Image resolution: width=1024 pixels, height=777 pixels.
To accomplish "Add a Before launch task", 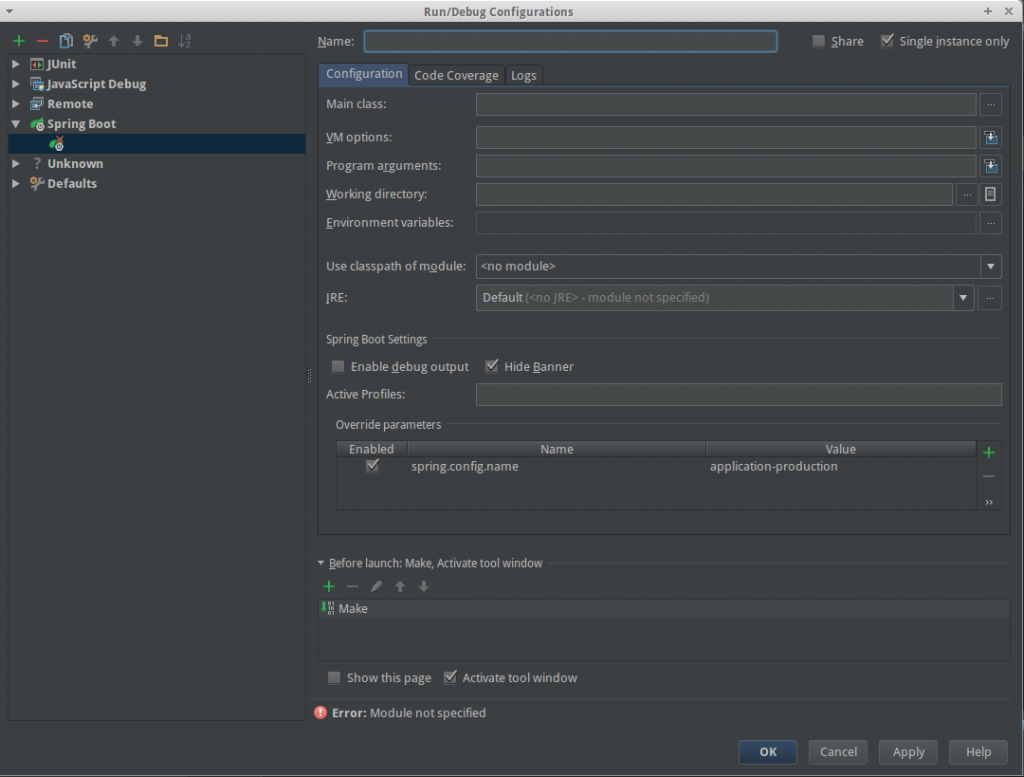I will 329,586.
